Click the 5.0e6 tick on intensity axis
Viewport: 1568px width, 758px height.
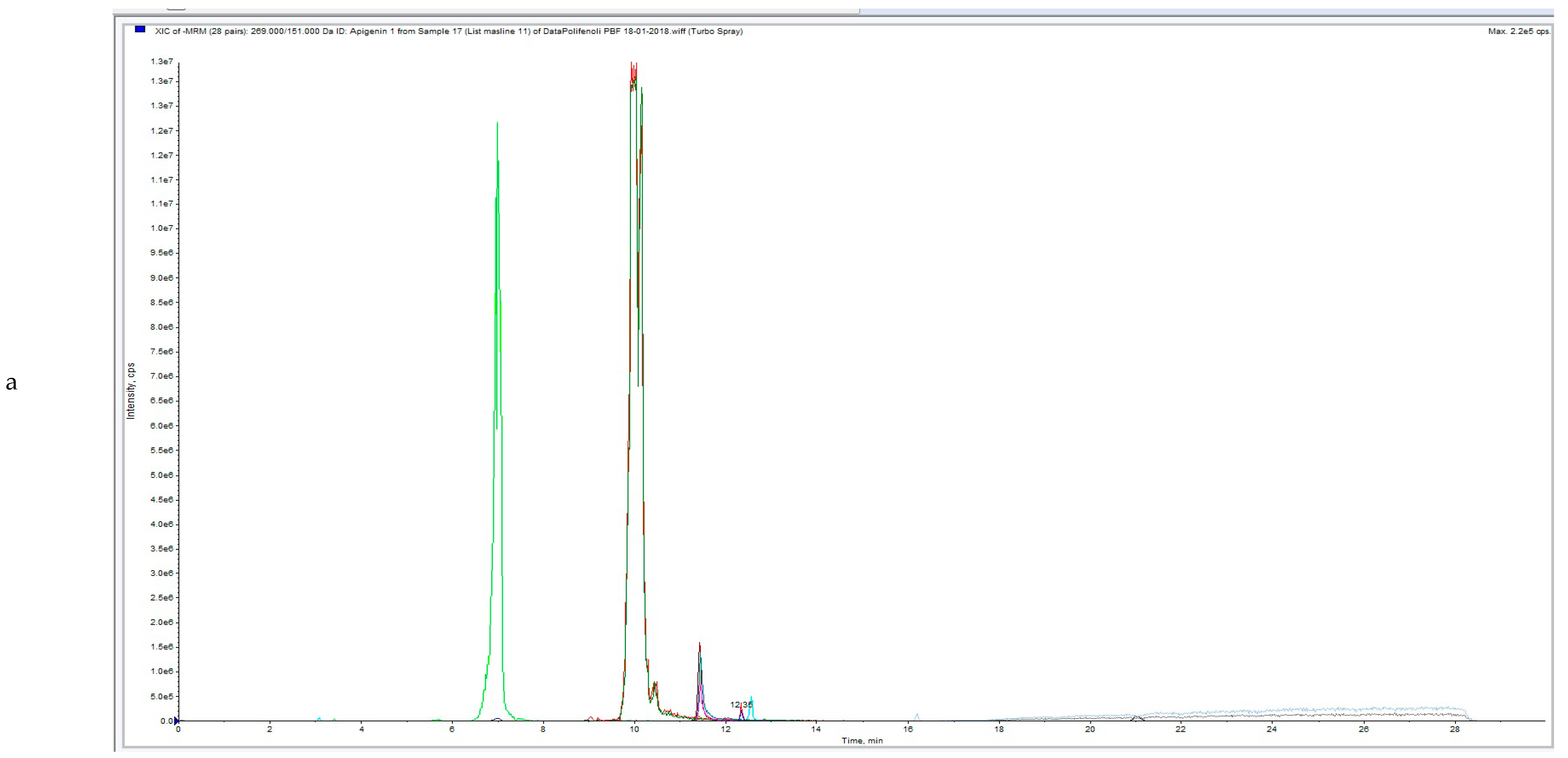(161, 475)
